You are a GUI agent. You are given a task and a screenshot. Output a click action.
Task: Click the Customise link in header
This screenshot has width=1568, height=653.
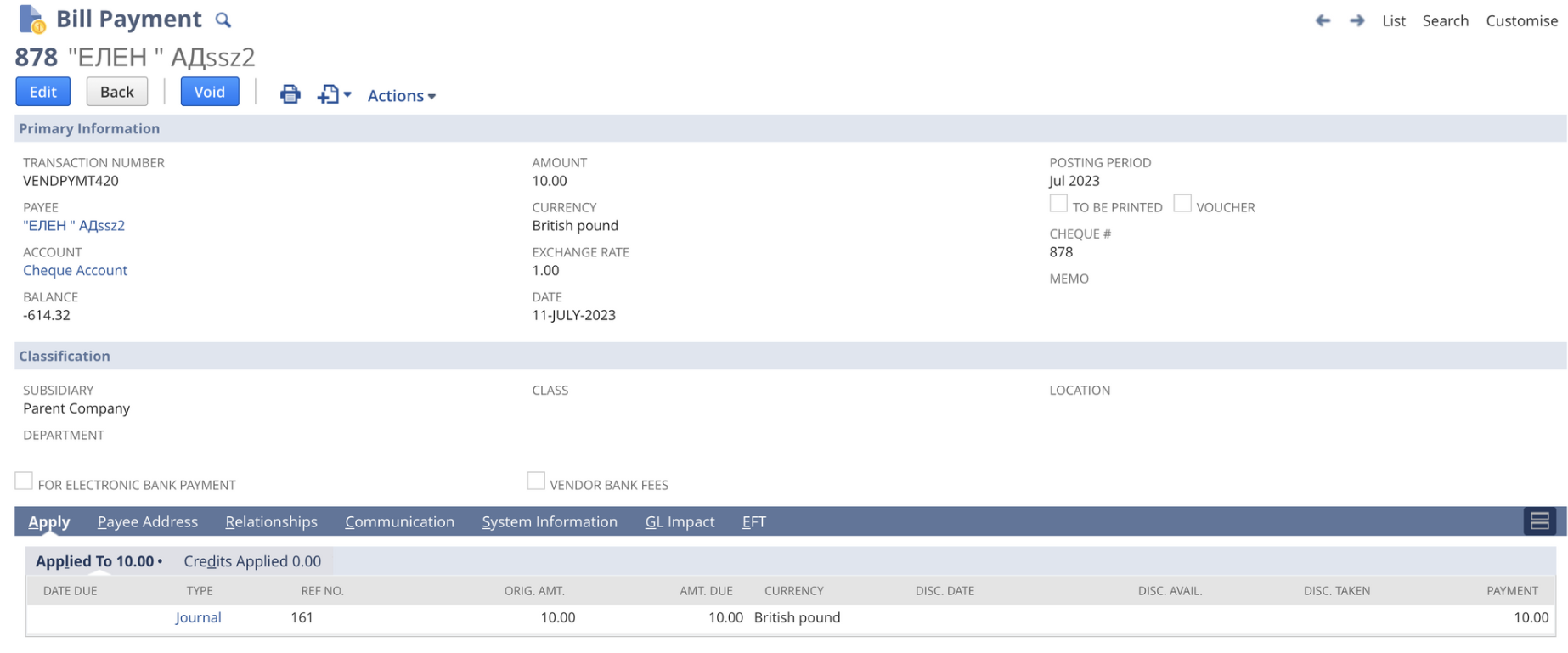click(x=1522, y=20)
